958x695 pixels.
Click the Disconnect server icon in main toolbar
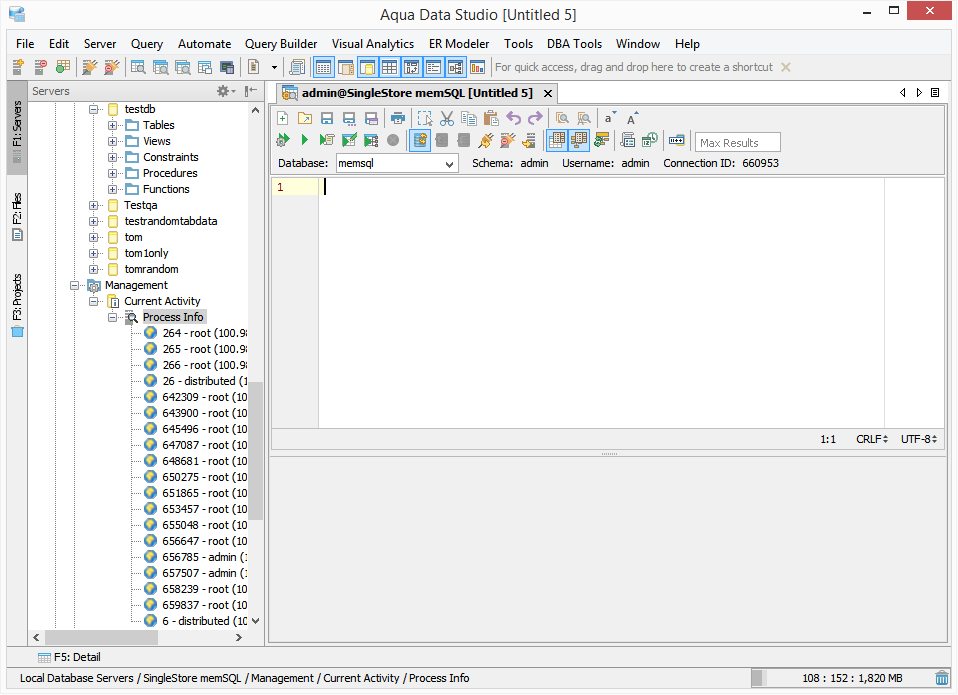point(111,67)
